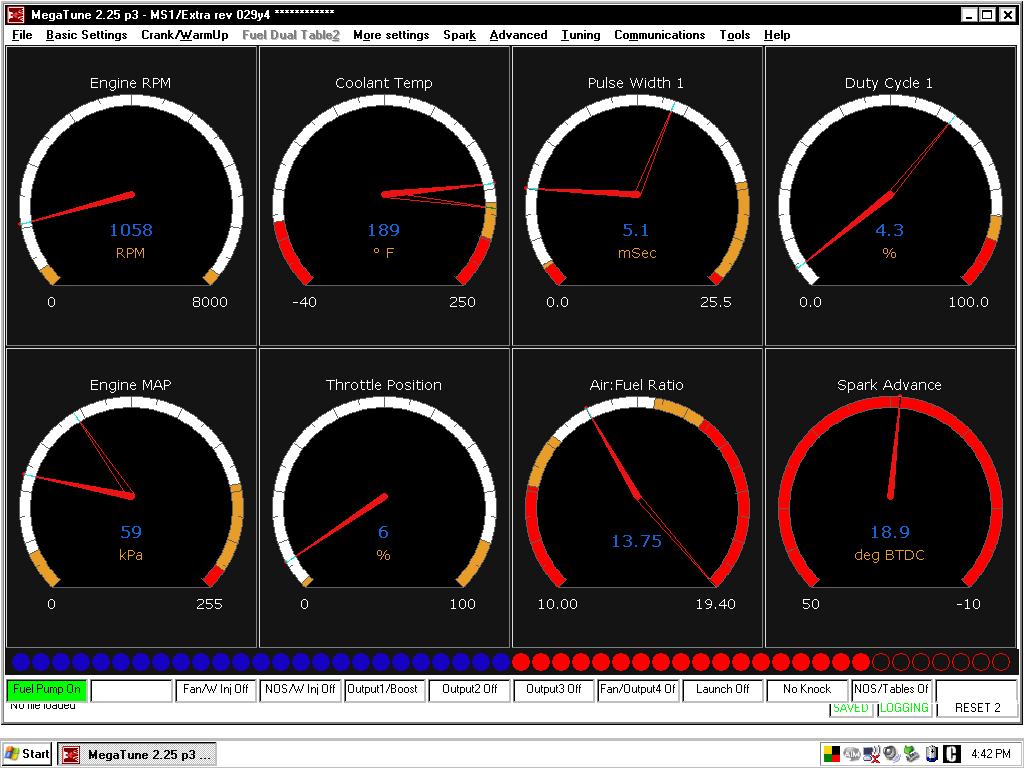The height and width of the screenshot is (768, 1024).
Task: Open the Spark menu
Action: (459, 35)
